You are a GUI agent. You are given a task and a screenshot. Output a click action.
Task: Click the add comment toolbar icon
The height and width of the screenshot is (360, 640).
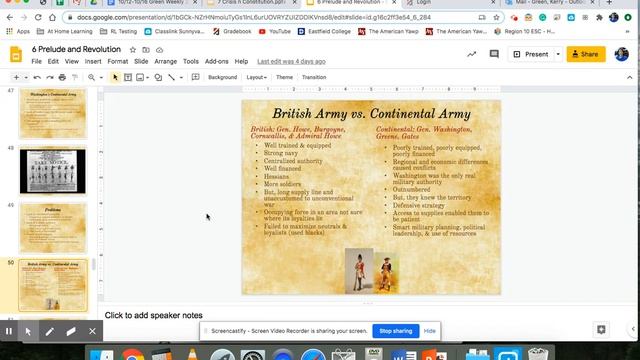[x=196, y=77]
